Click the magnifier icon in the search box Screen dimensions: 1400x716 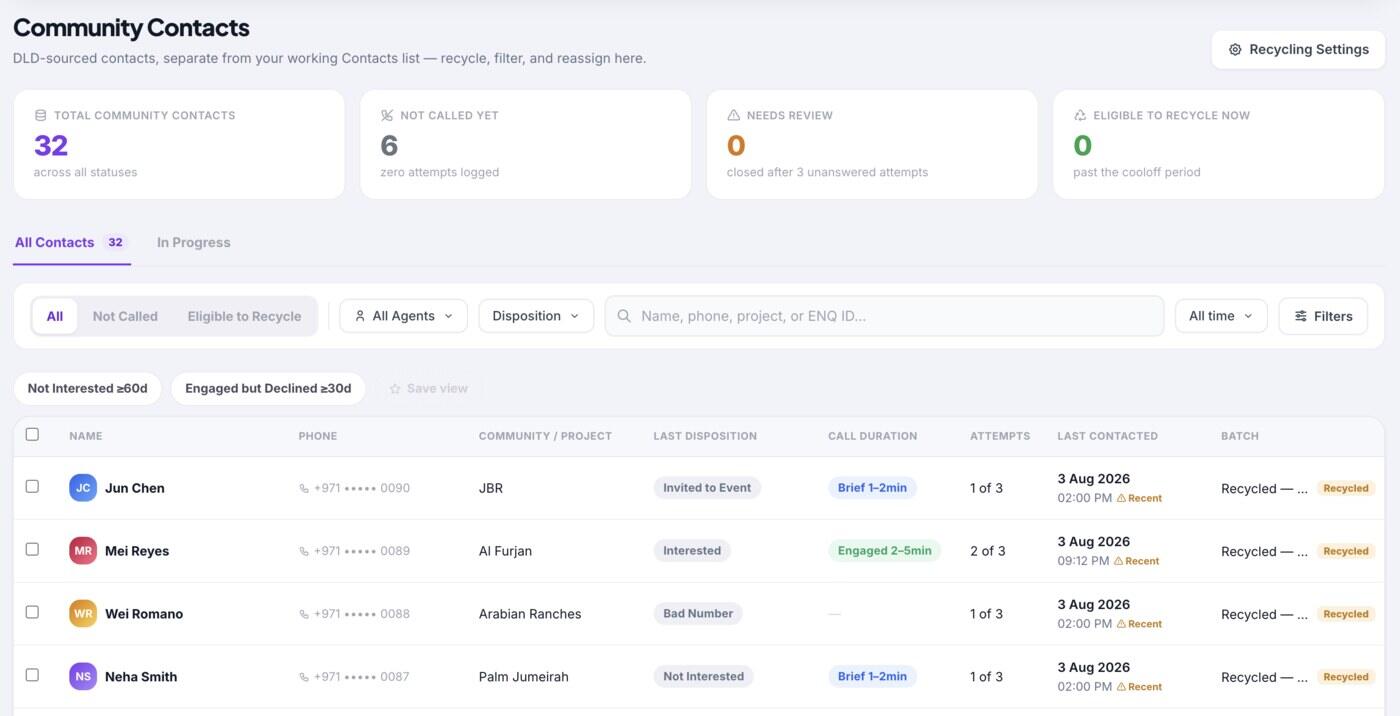pyautogui.click(x=624, y=316)
